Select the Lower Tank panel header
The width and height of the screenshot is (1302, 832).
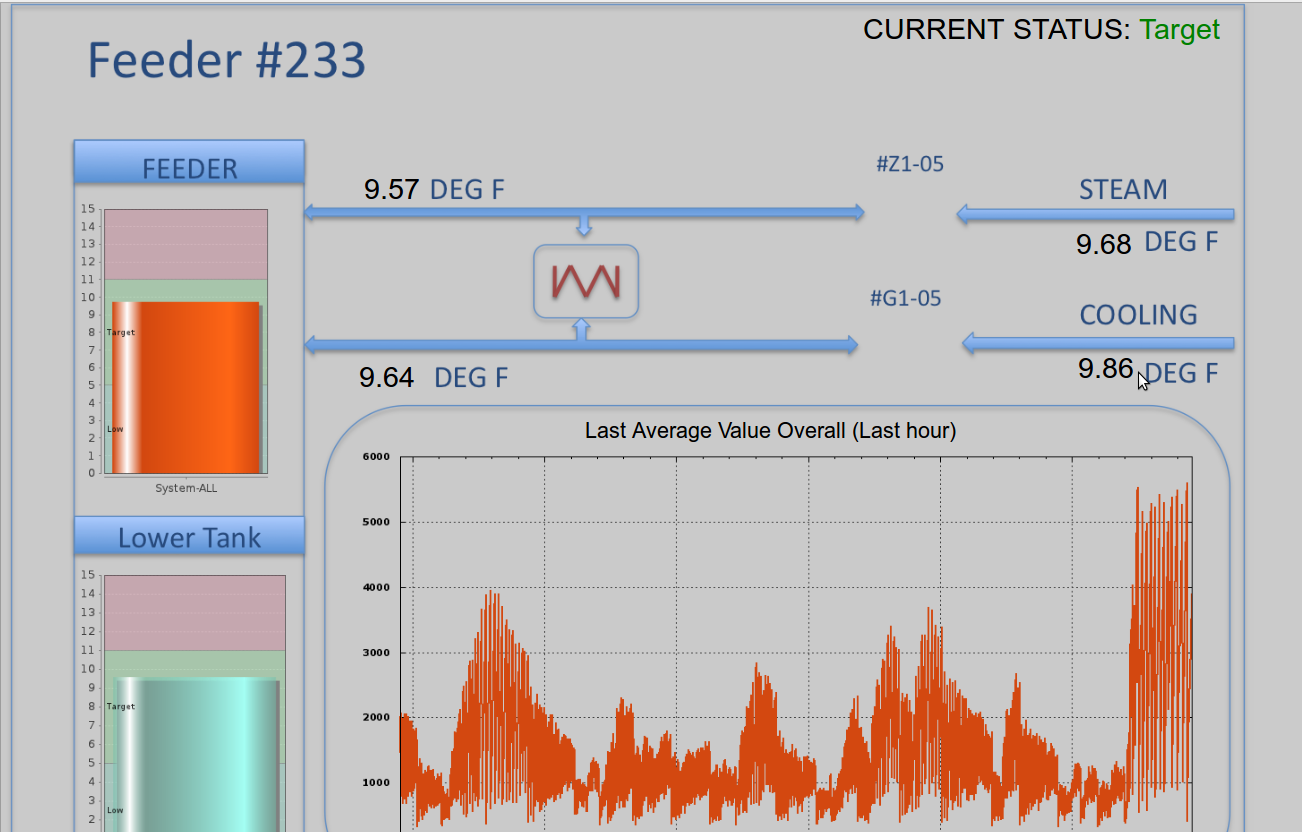189,536
